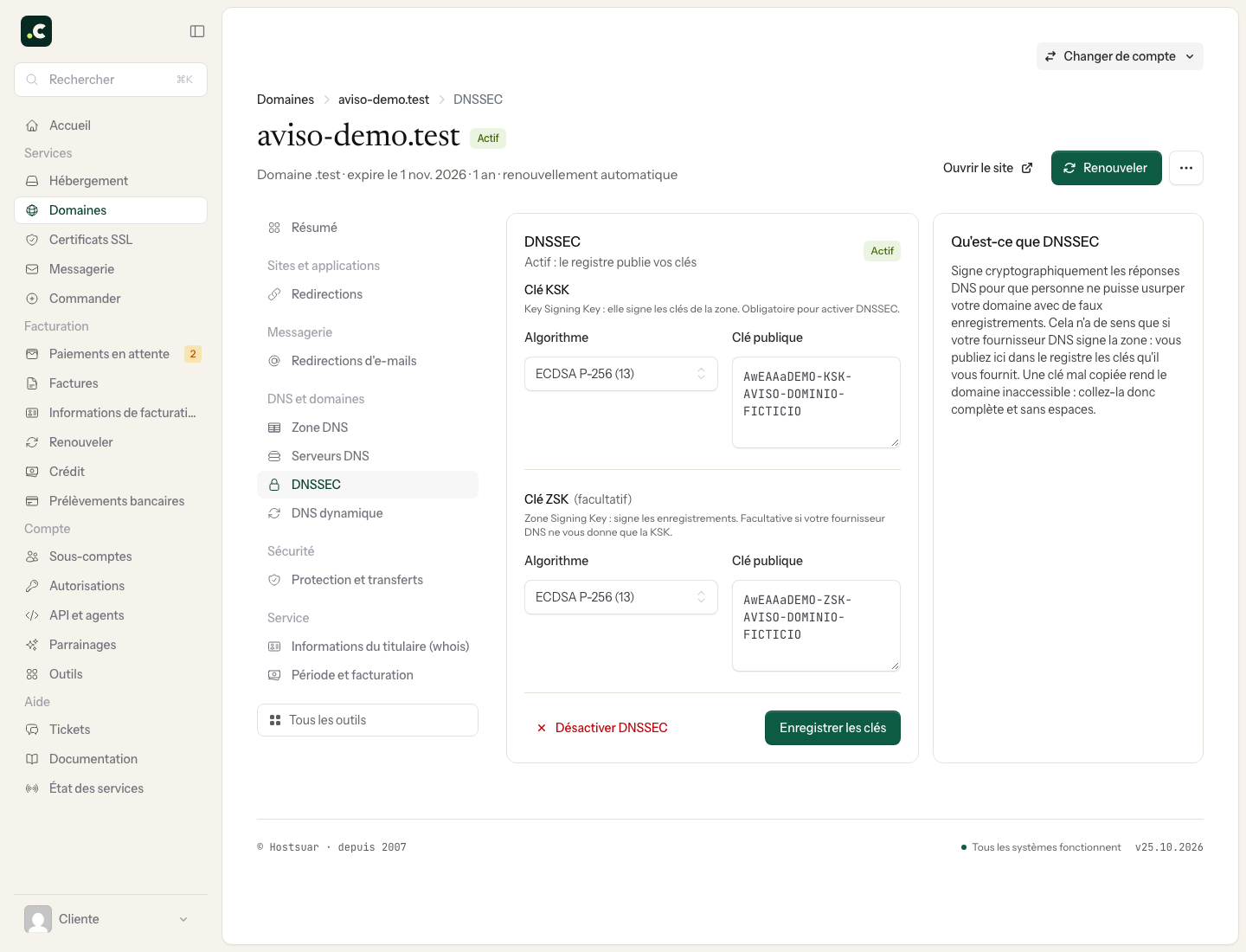Click the Tickets chat icon

coord(32,730)
